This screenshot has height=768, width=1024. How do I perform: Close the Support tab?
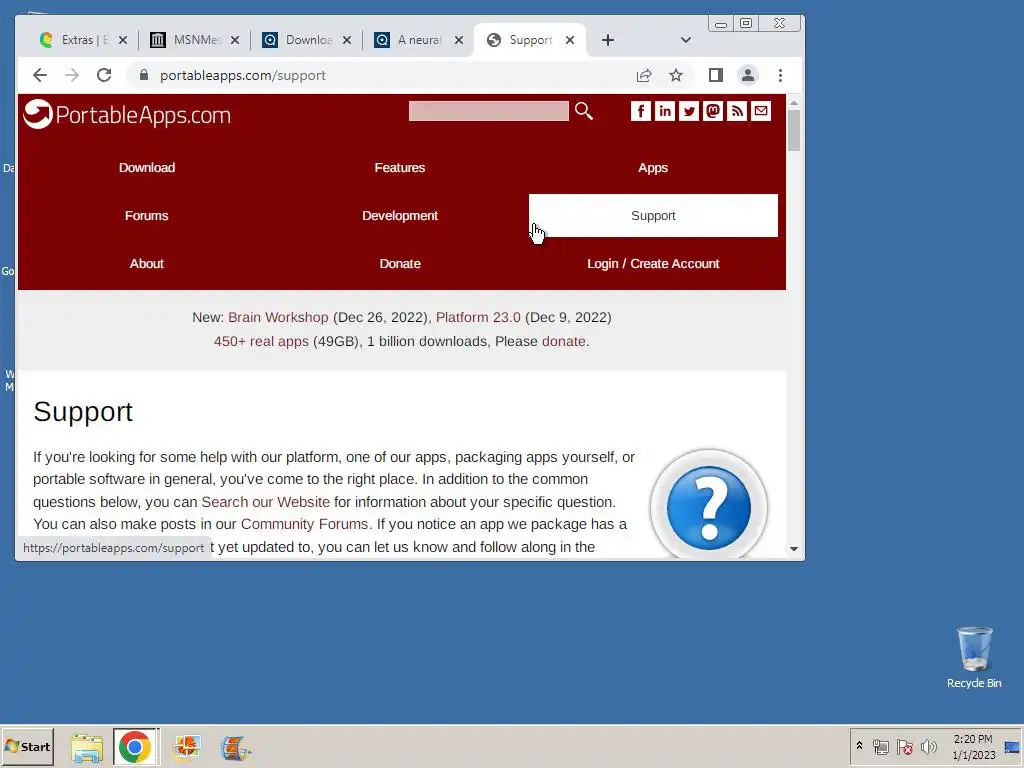pyautogui.click(x=570, y=40)
